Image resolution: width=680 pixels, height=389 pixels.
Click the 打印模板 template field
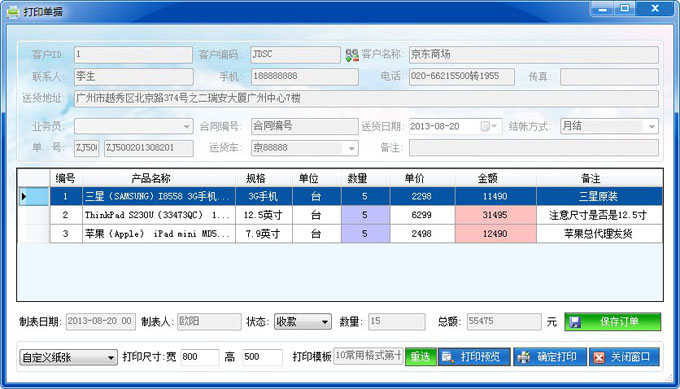tap(368, 356)
